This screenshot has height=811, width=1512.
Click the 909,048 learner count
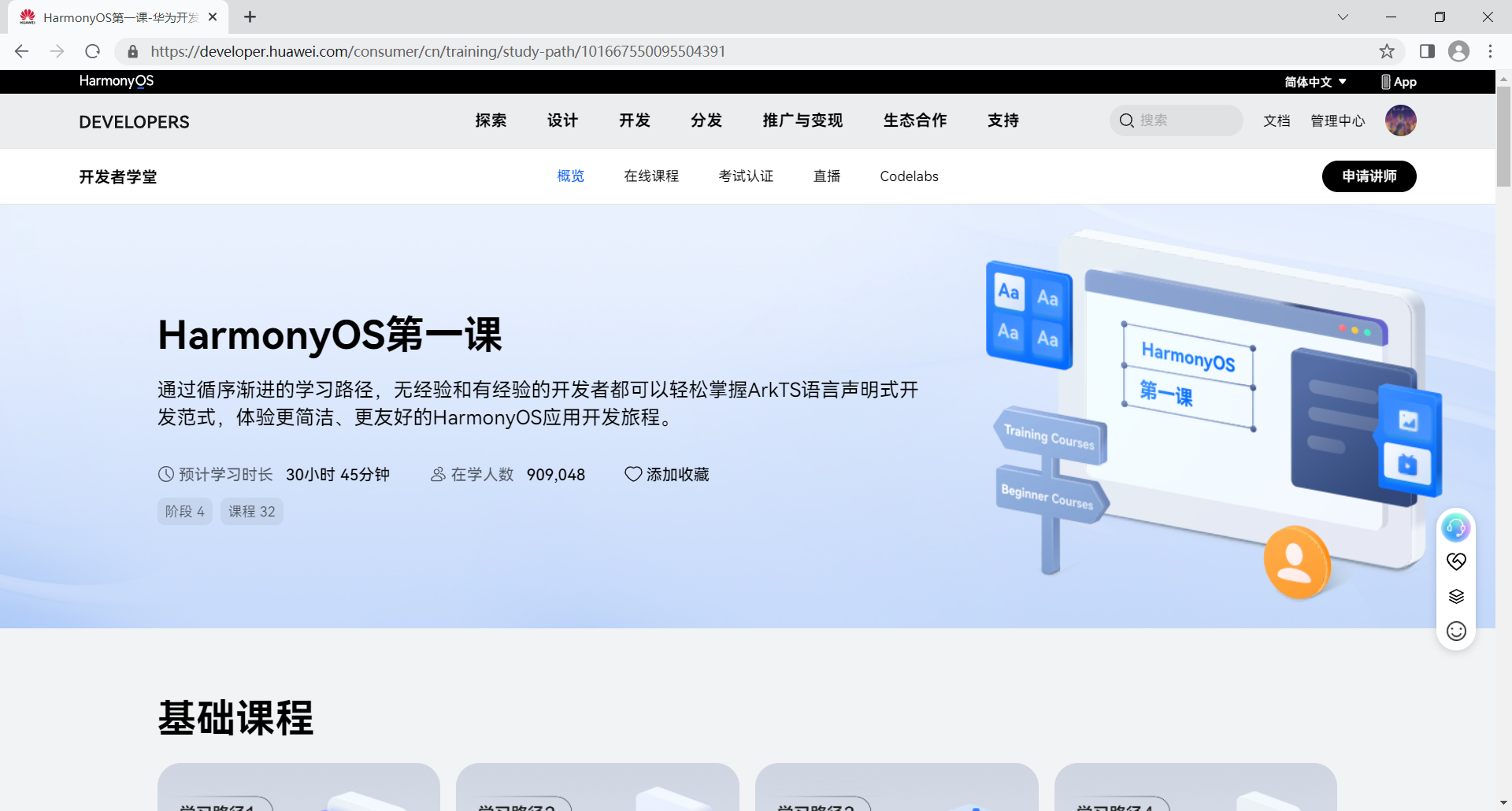(x=556, y=475)
